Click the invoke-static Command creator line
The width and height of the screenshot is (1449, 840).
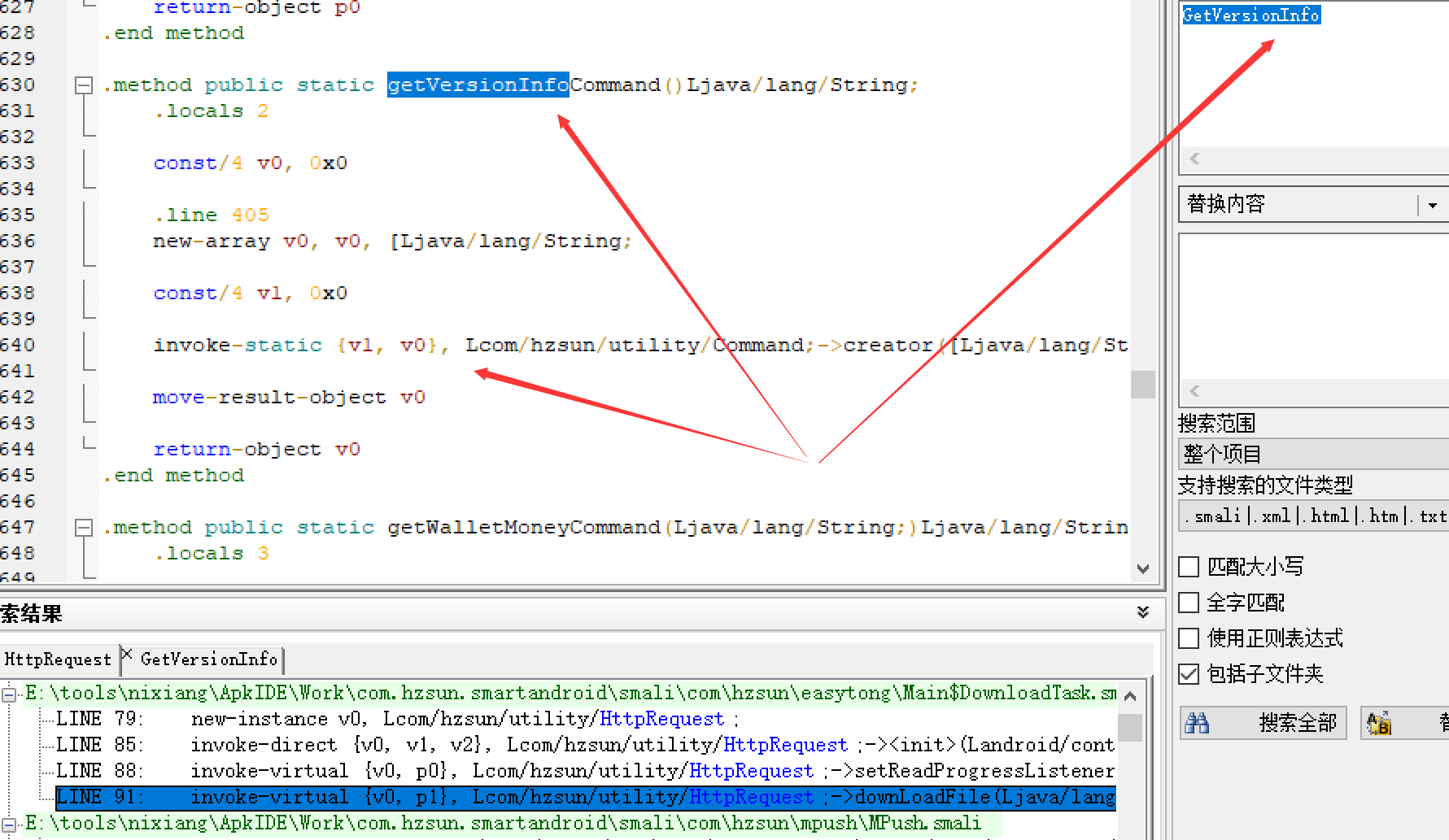pyautogui.click(x=639, y=346)
